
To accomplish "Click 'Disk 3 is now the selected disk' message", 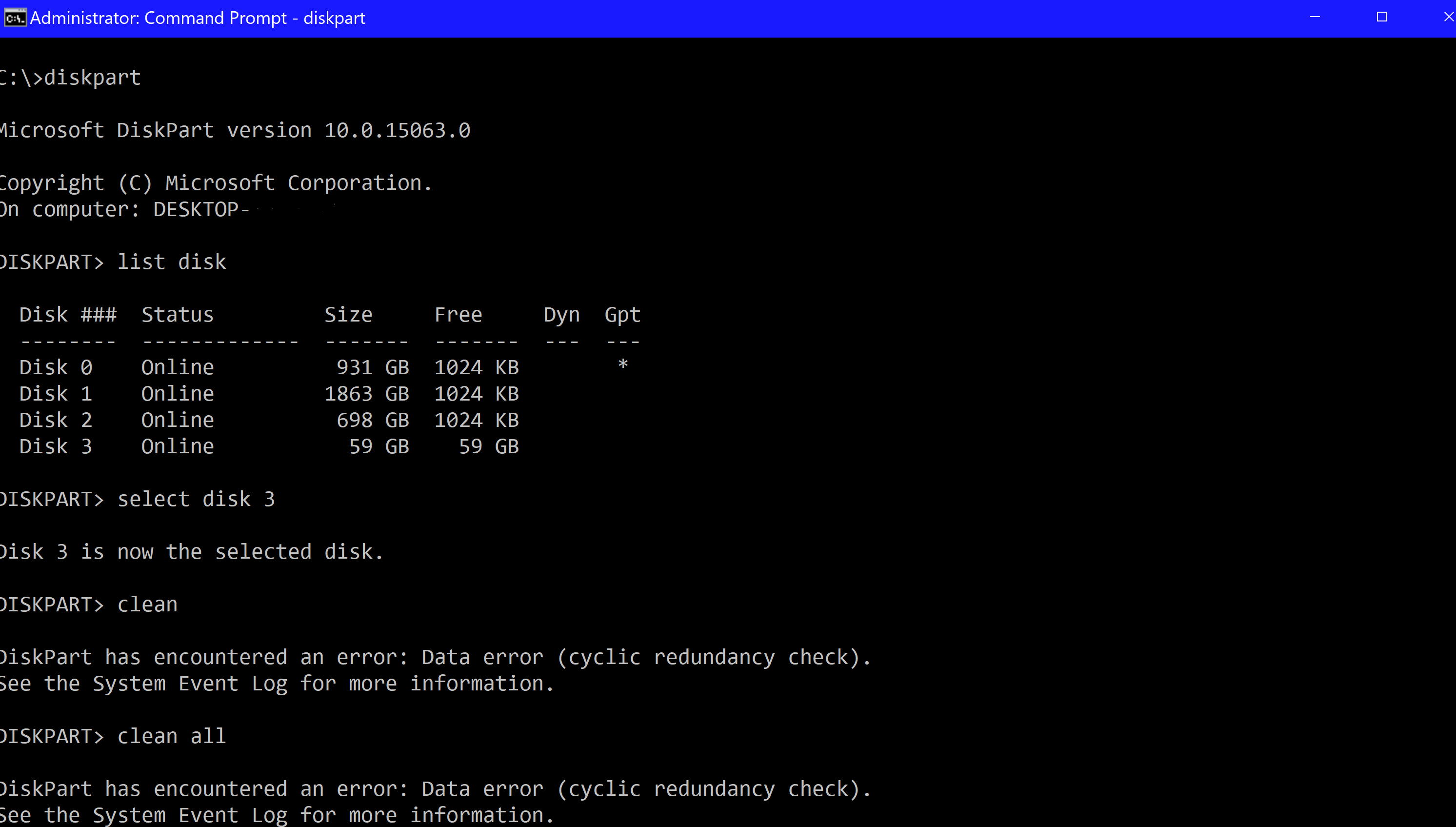I will click(191, 552).
